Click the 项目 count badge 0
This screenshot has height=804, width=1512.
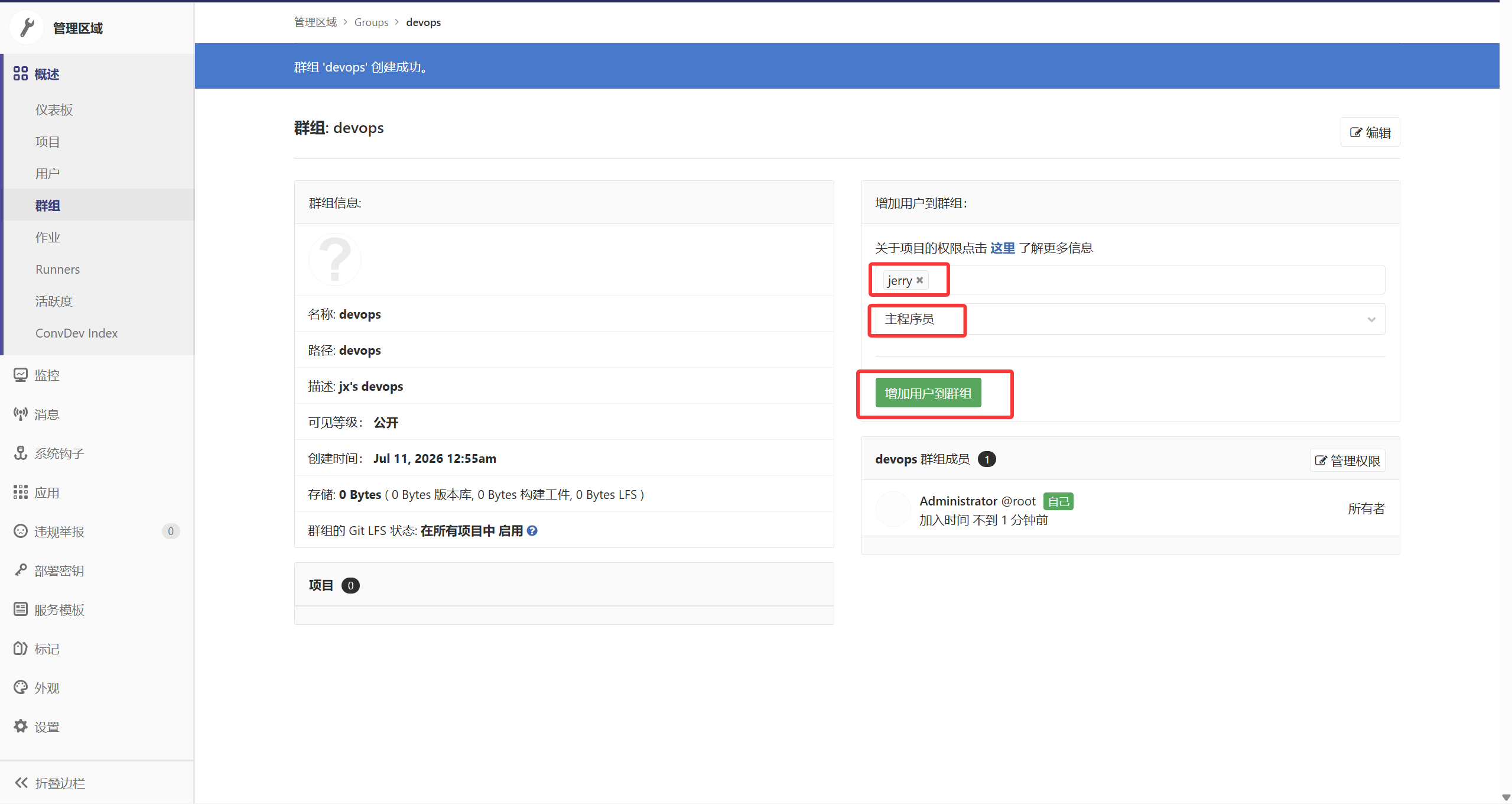pos(350,585)
